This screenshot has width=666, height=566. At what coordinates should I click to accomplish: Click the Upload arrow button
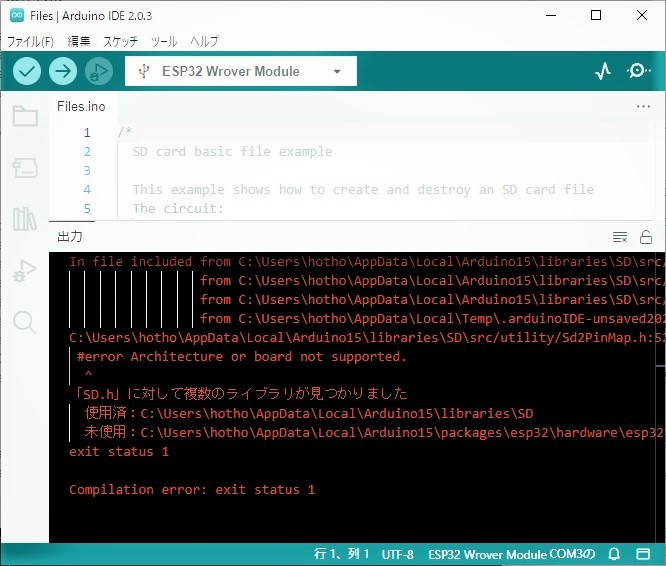pos(63,71)
